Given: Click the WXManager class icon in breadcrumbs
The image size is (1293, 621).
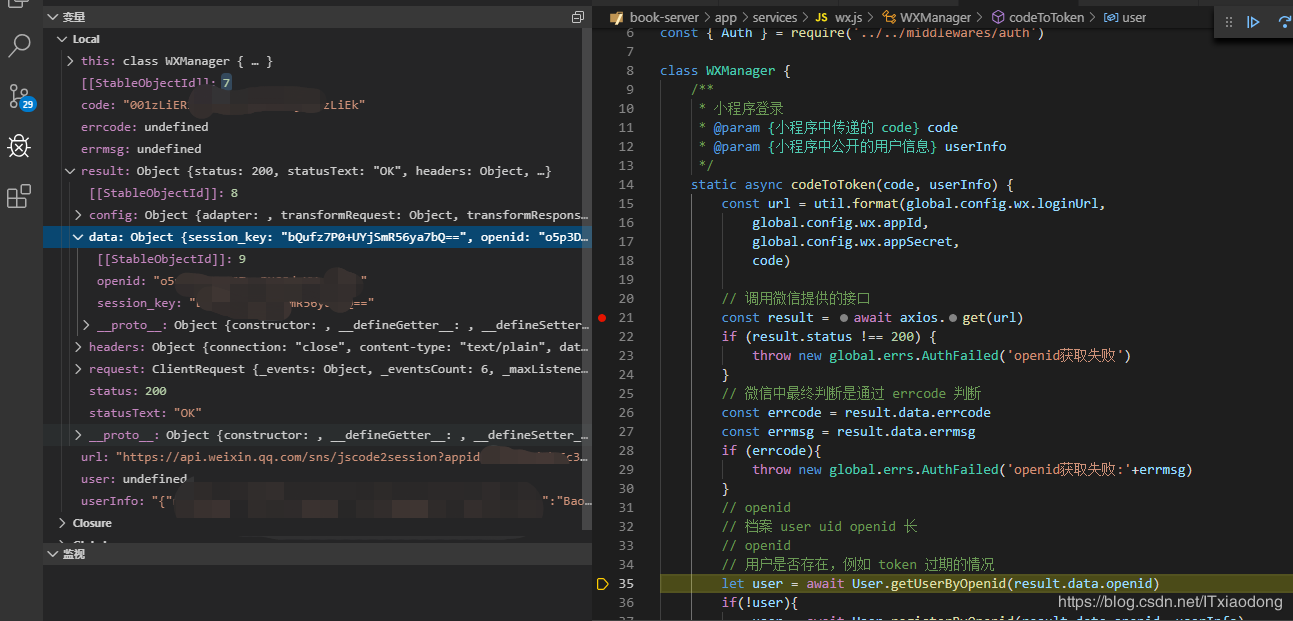Looking at the screenshot, I should 887,17.
